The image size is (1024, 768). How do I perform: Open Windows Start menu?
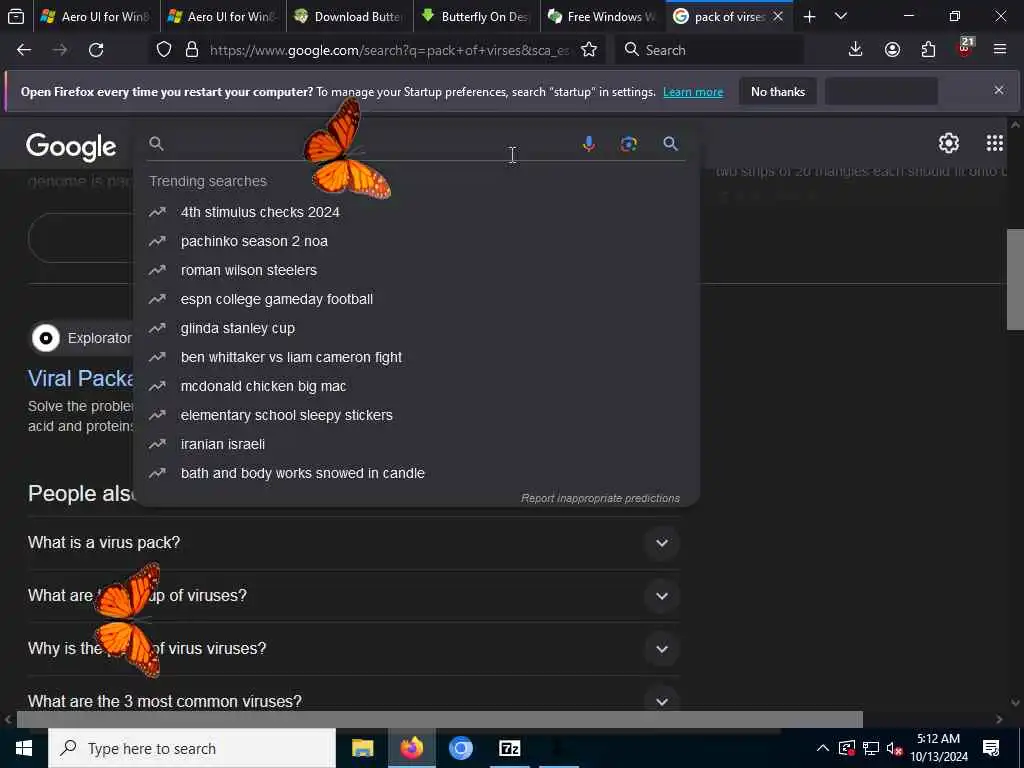pyautogui.click(x=24, y=748)
